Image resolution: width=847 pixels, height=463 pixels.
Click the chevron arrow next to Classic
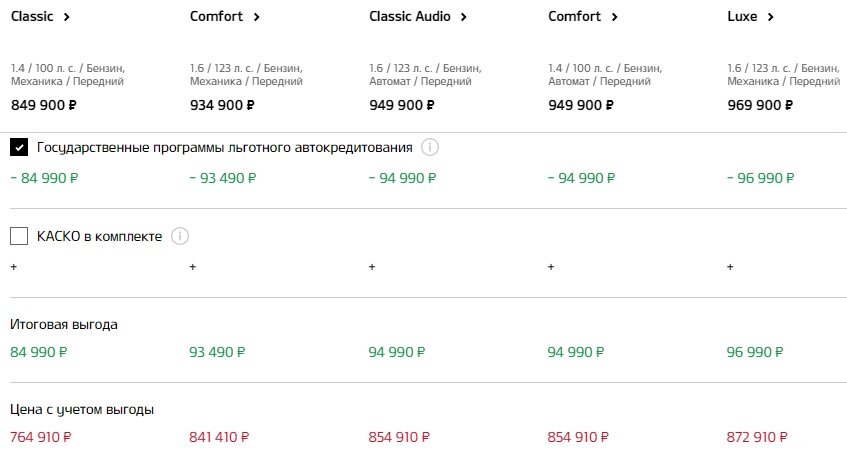point(66,17)
